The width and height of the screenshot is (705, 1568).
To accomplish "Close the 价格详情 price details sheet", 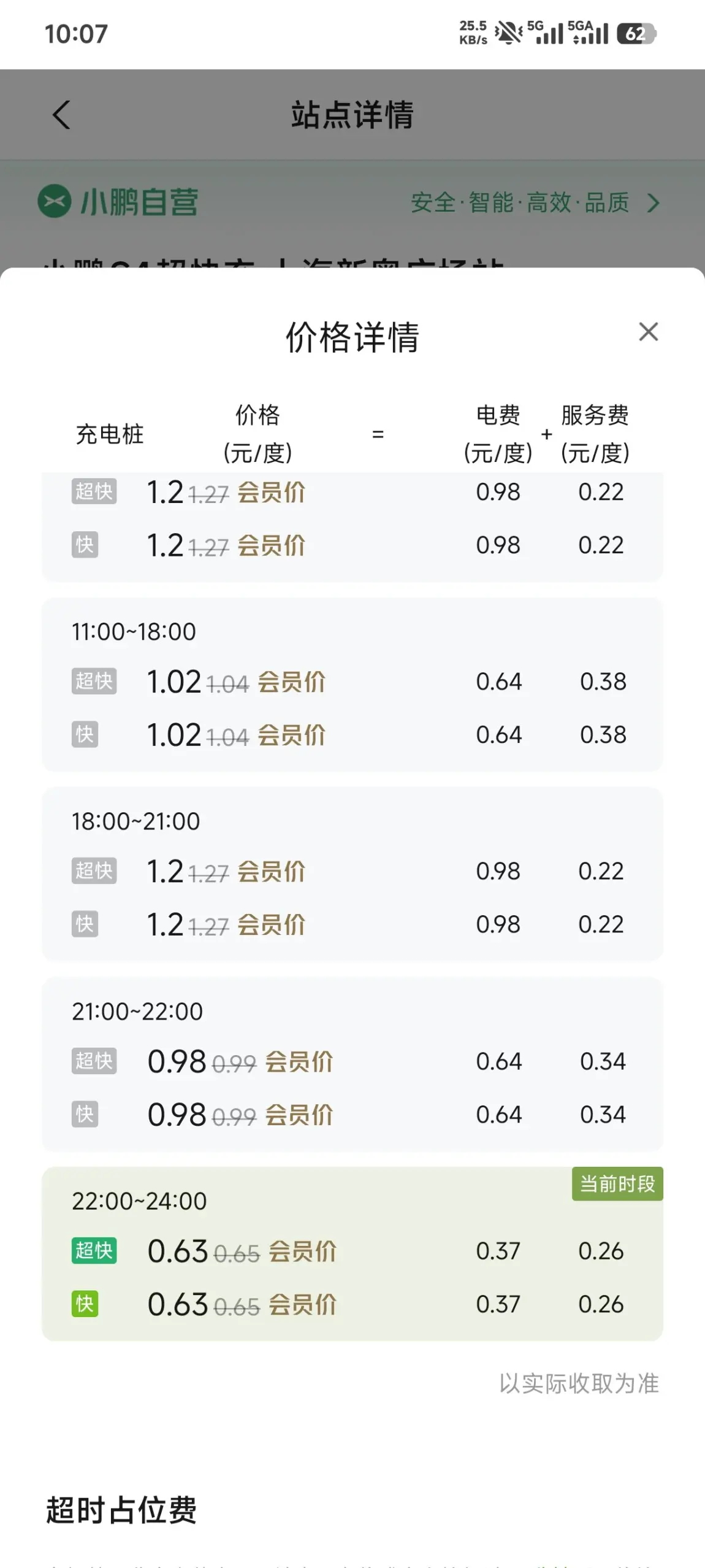I will [648, 332].
